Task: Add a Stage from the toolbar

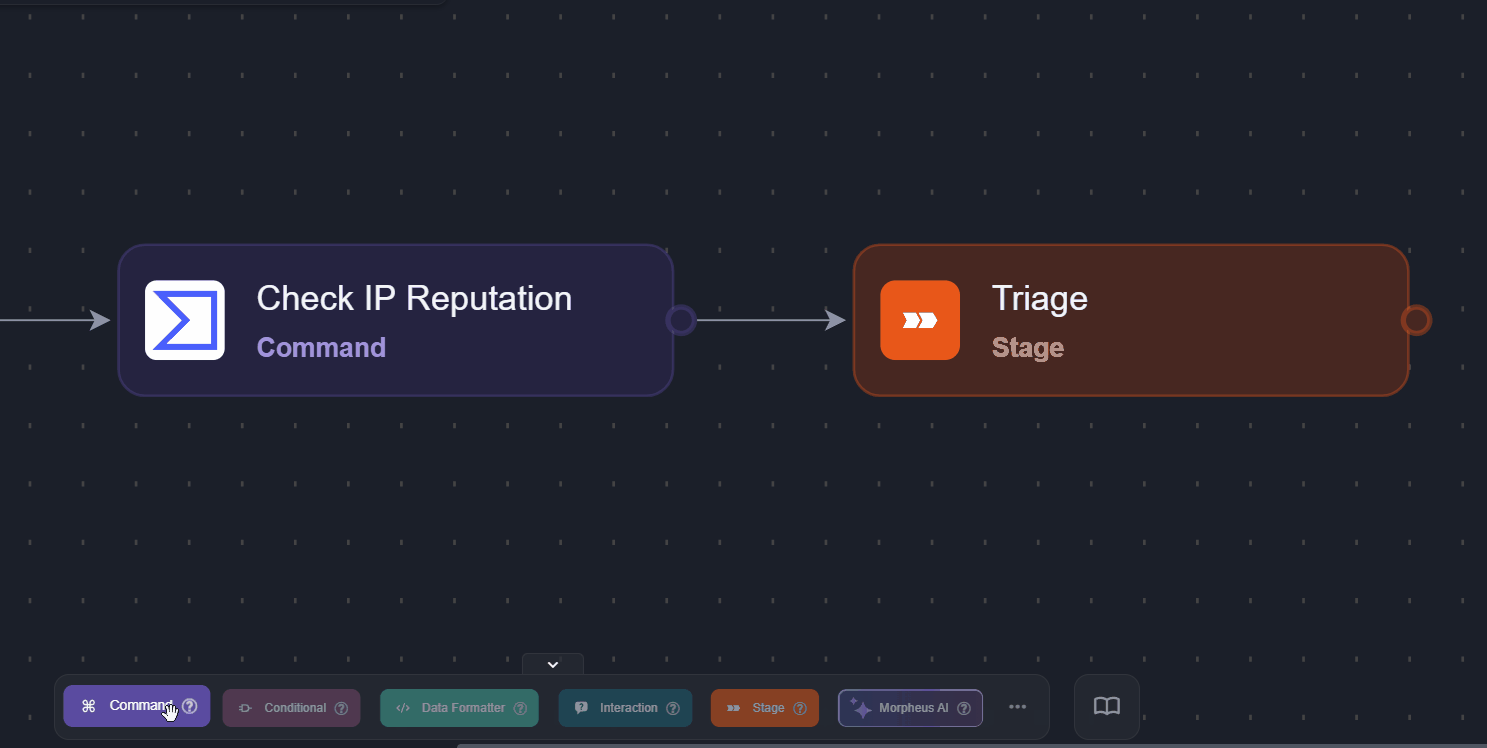Action: click(x=757, y=708)
